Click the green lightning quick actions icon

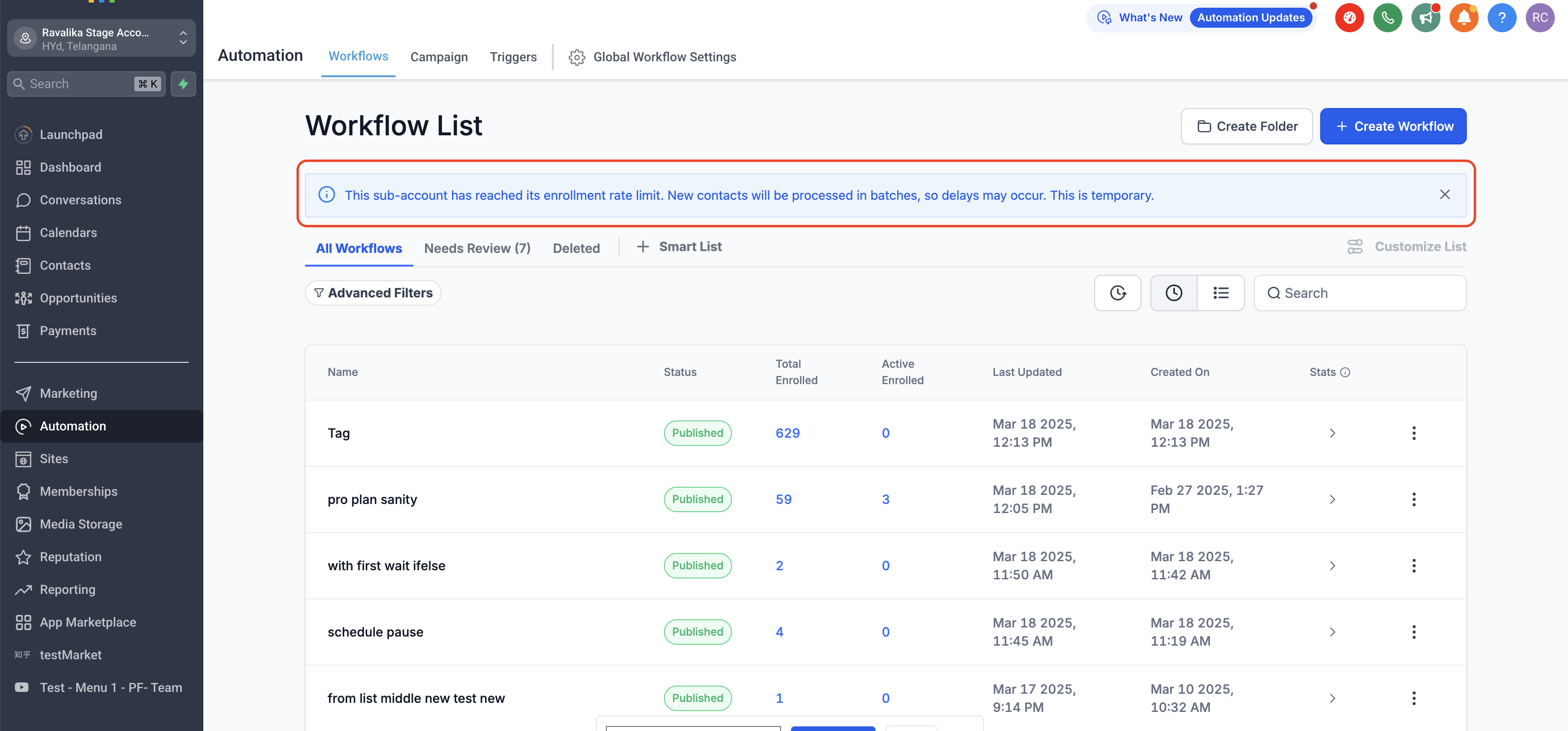[x=183, y=84]
